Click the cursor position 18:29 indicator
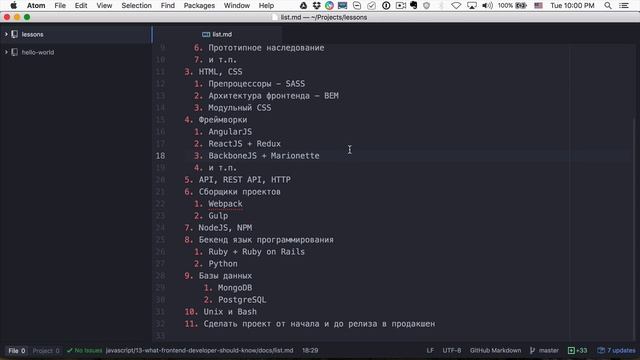Image resolution: width=640 pixels, height=360 pixels. coord(310,351)
